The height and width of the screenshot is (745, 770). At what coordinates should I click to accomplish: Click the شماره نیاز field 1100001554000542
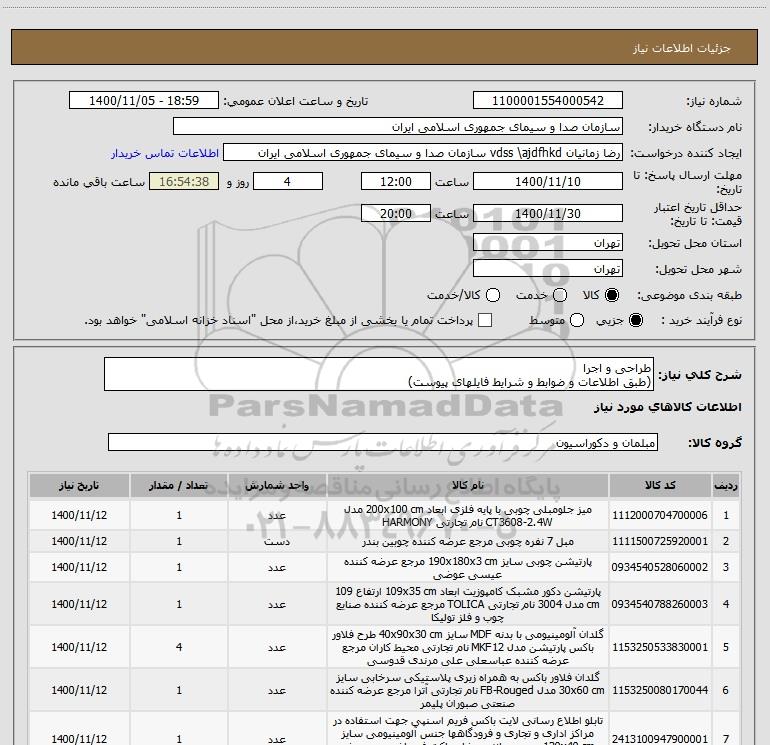coord(547,101)
